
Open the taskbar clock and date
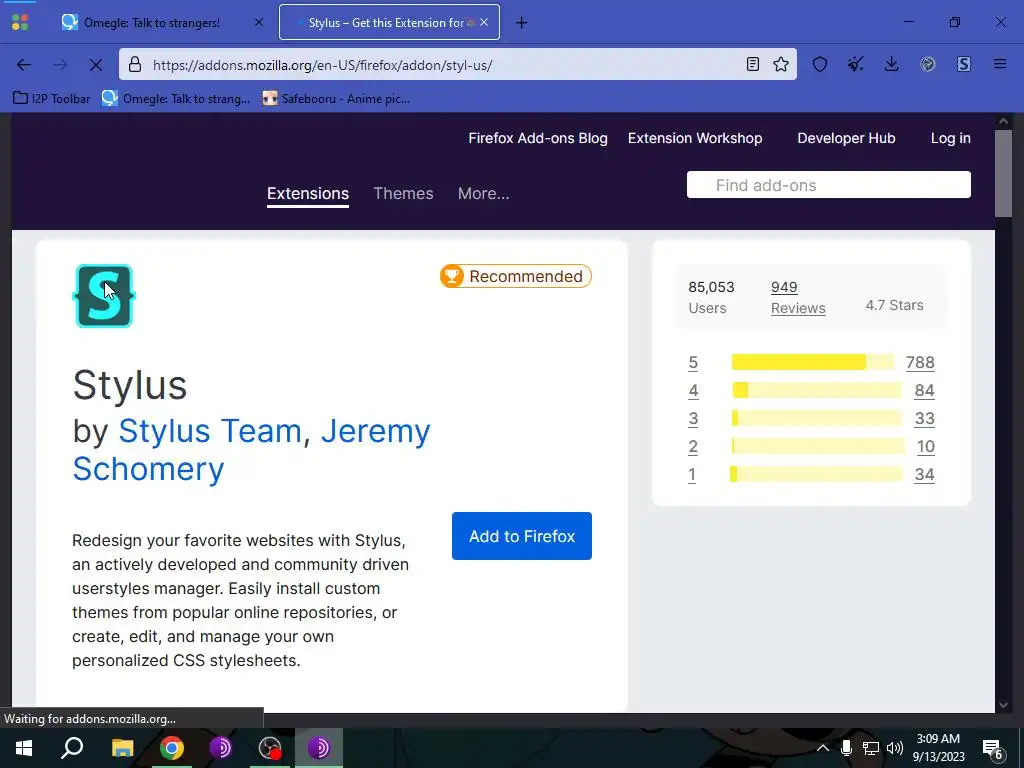coord(939,748)
